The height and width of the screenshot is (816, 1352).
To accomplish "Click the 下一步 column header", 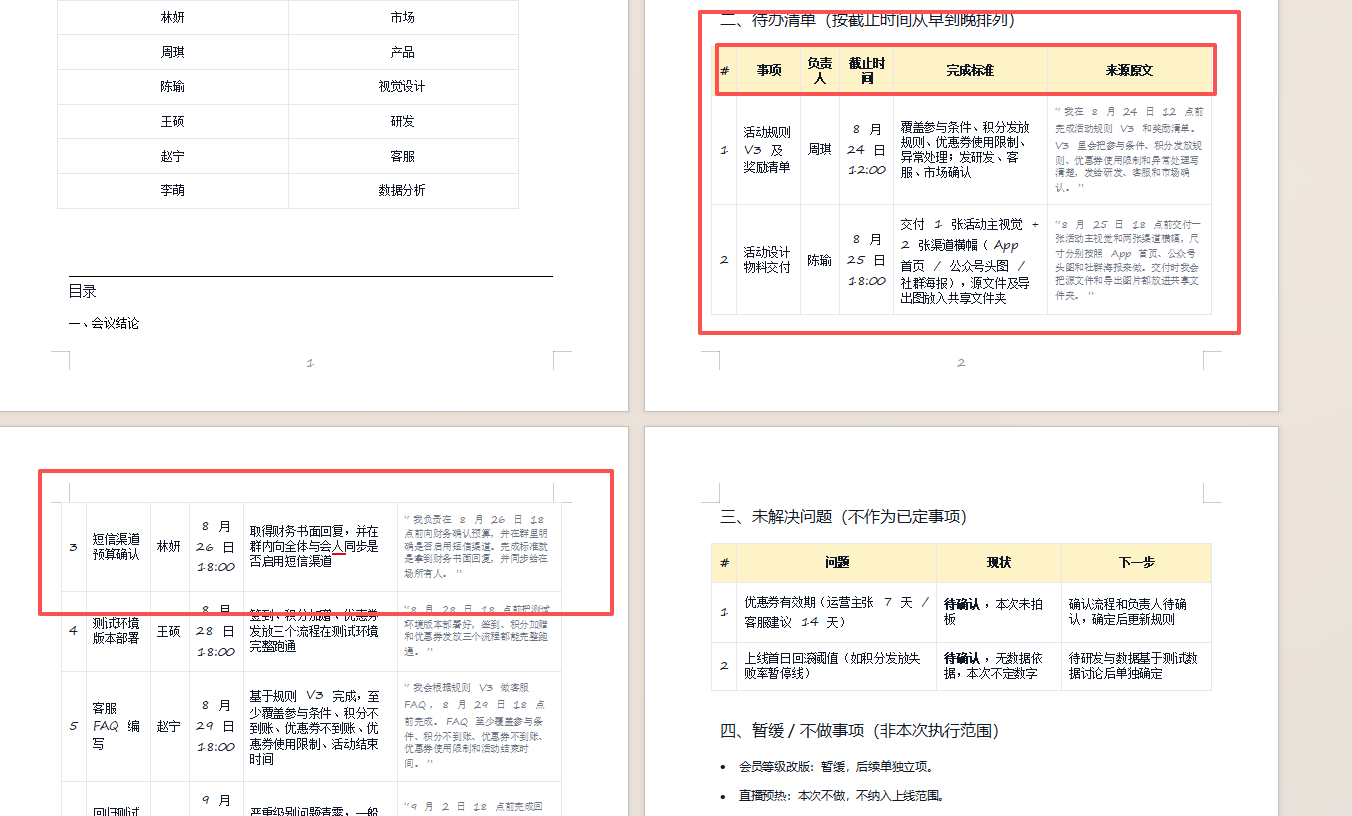I will (x=1136, y=563).
